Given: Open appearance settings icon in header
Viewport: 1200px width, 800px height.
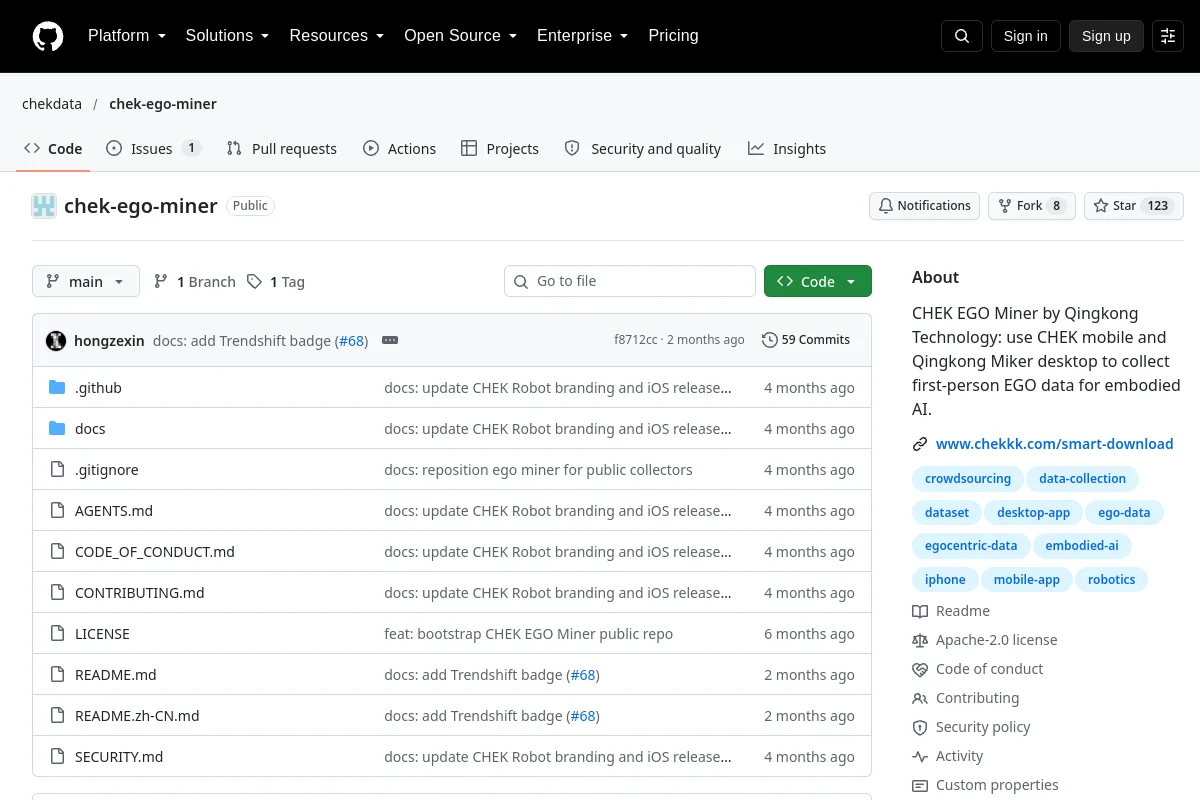Looking at the screenshot, I should (1168, 36).
